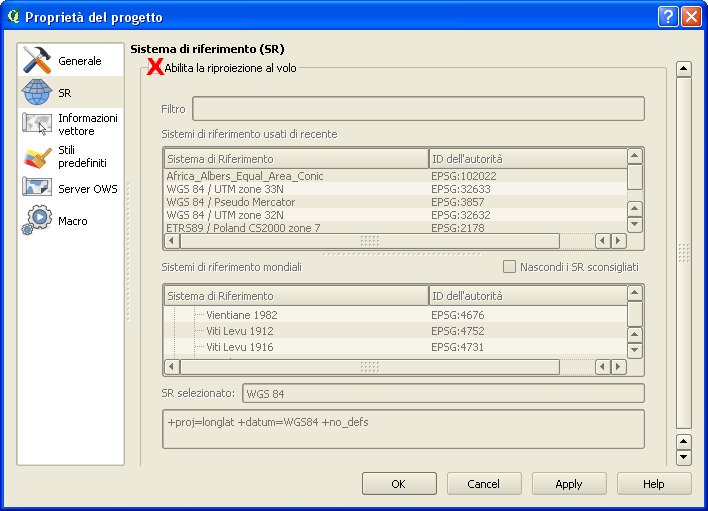Click the OK button
Viewport: 708px width, 511px height.
[x=398, y=484]
